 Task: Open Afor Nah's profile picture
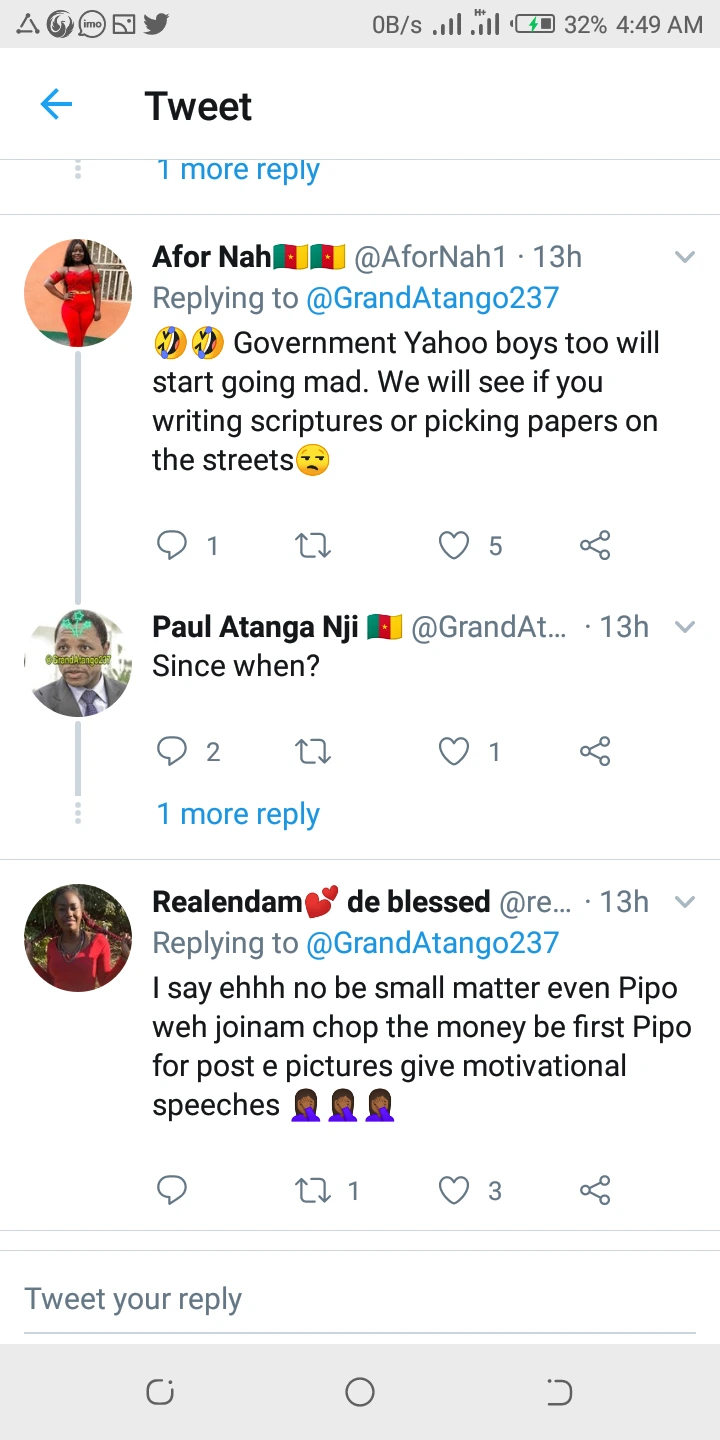78,292
